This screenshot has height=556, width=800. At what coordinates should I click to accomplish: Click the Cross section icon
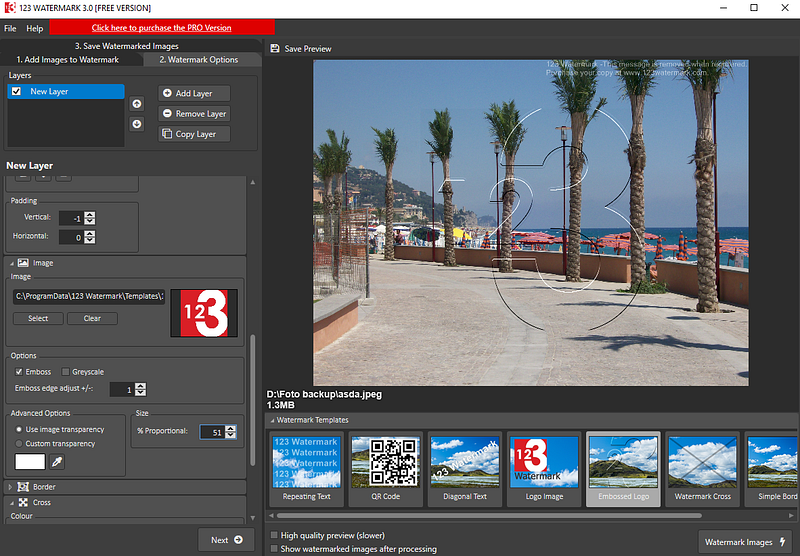(23, 502)
